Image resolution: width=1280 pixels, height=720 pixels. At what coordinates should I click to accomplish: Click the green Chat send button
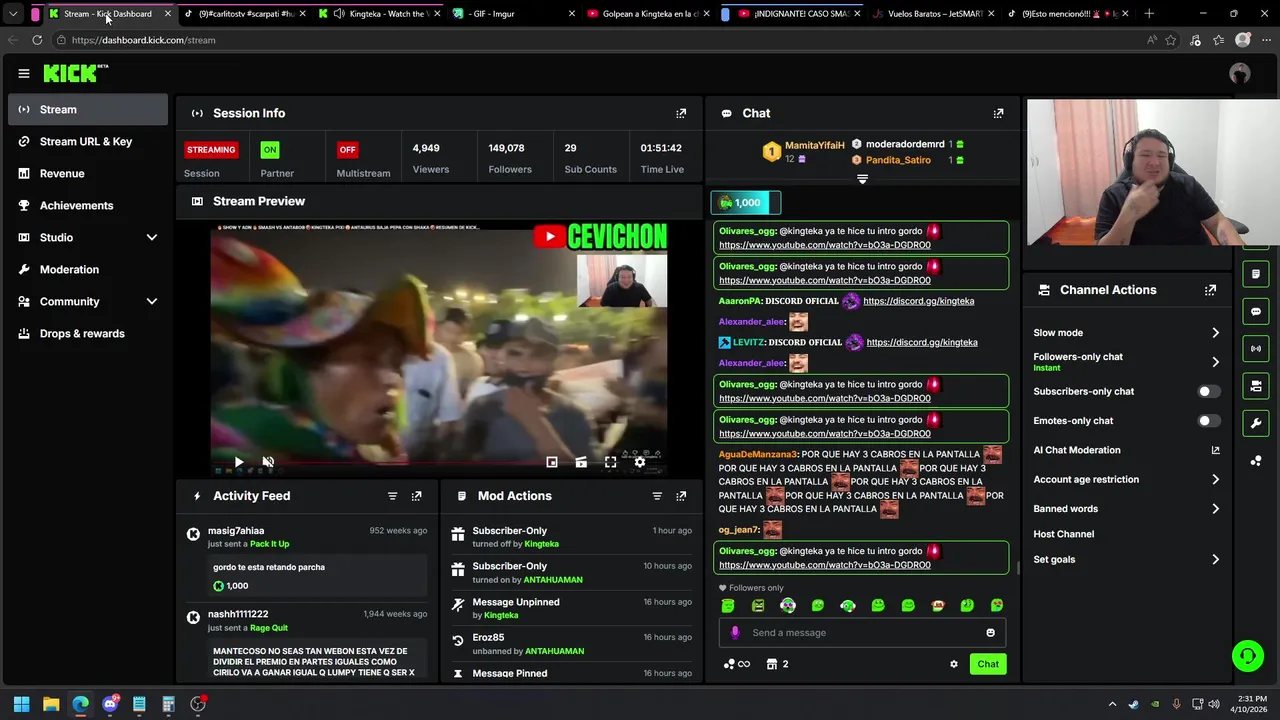click(988, 664)
